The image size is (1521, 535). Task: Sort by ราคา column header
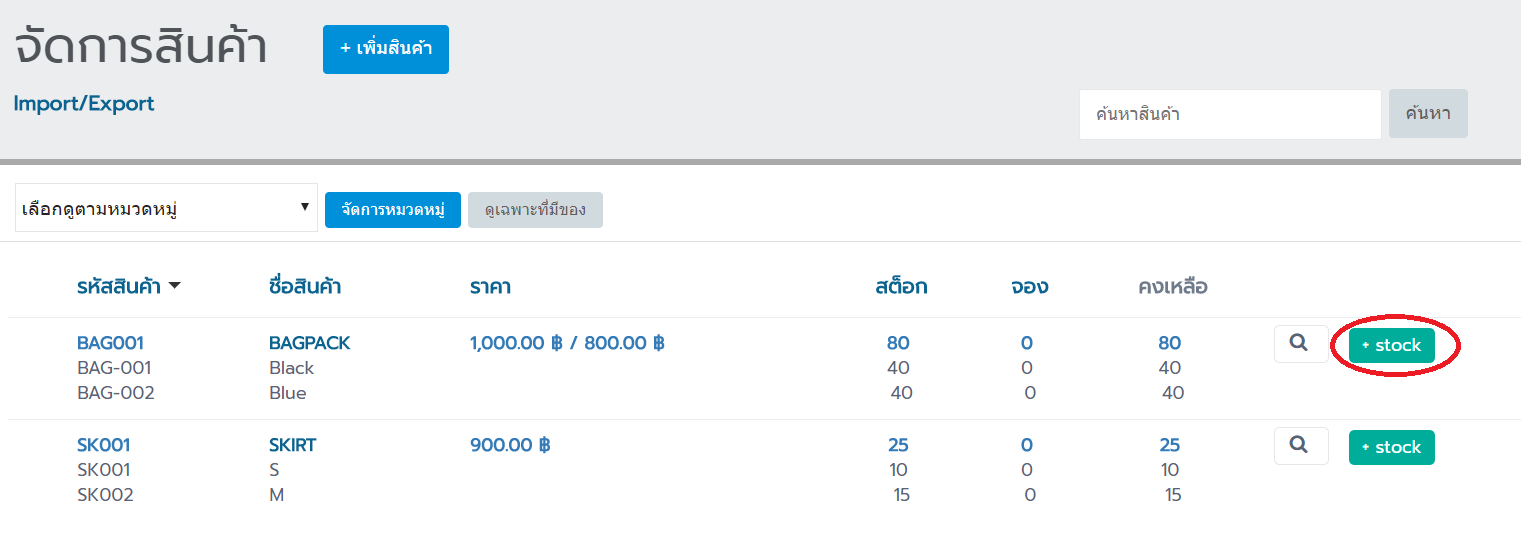coord(490,287)
